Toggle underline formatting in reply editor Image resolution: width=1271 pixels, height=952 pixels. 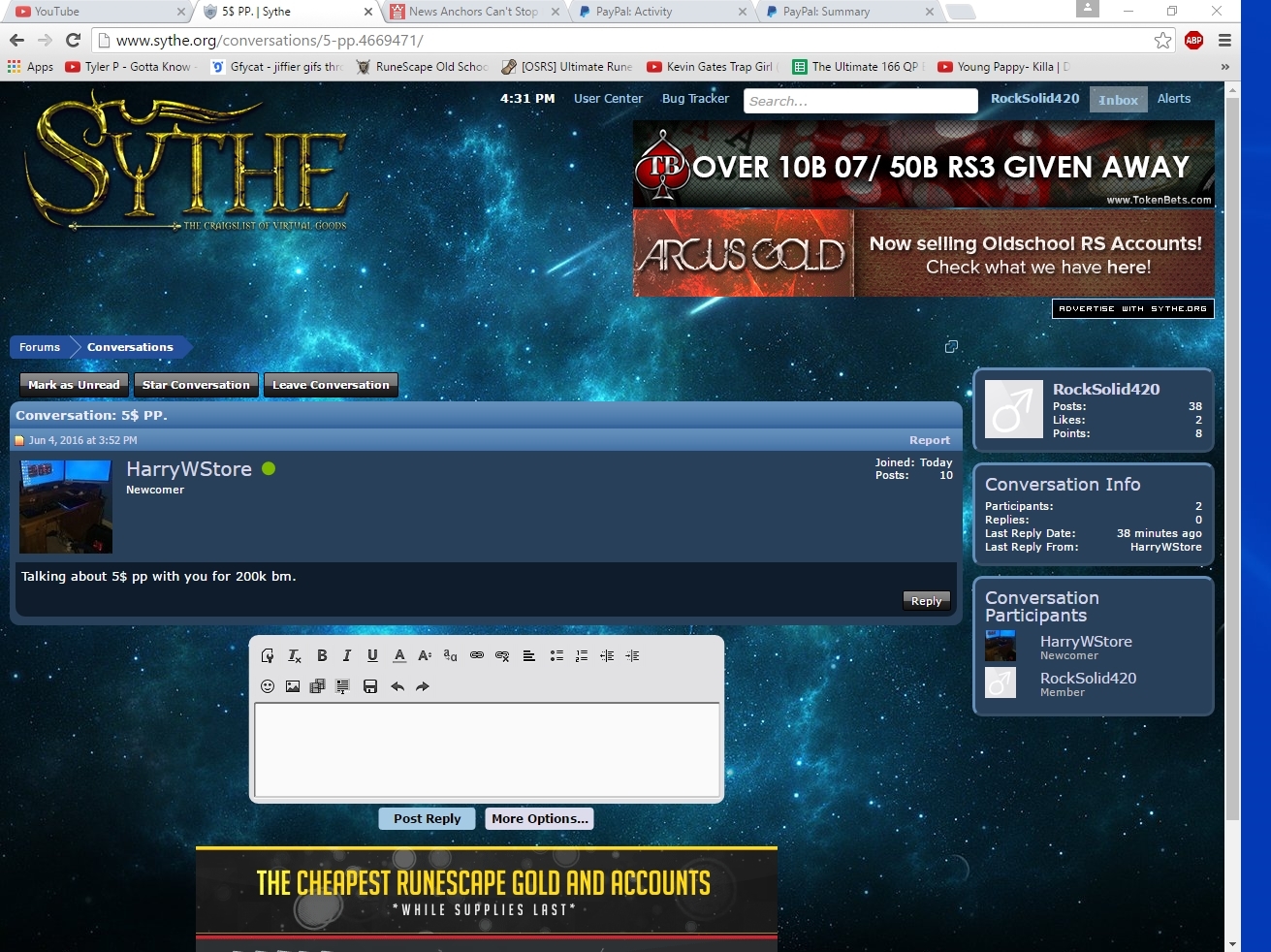[x=372, y=655]
